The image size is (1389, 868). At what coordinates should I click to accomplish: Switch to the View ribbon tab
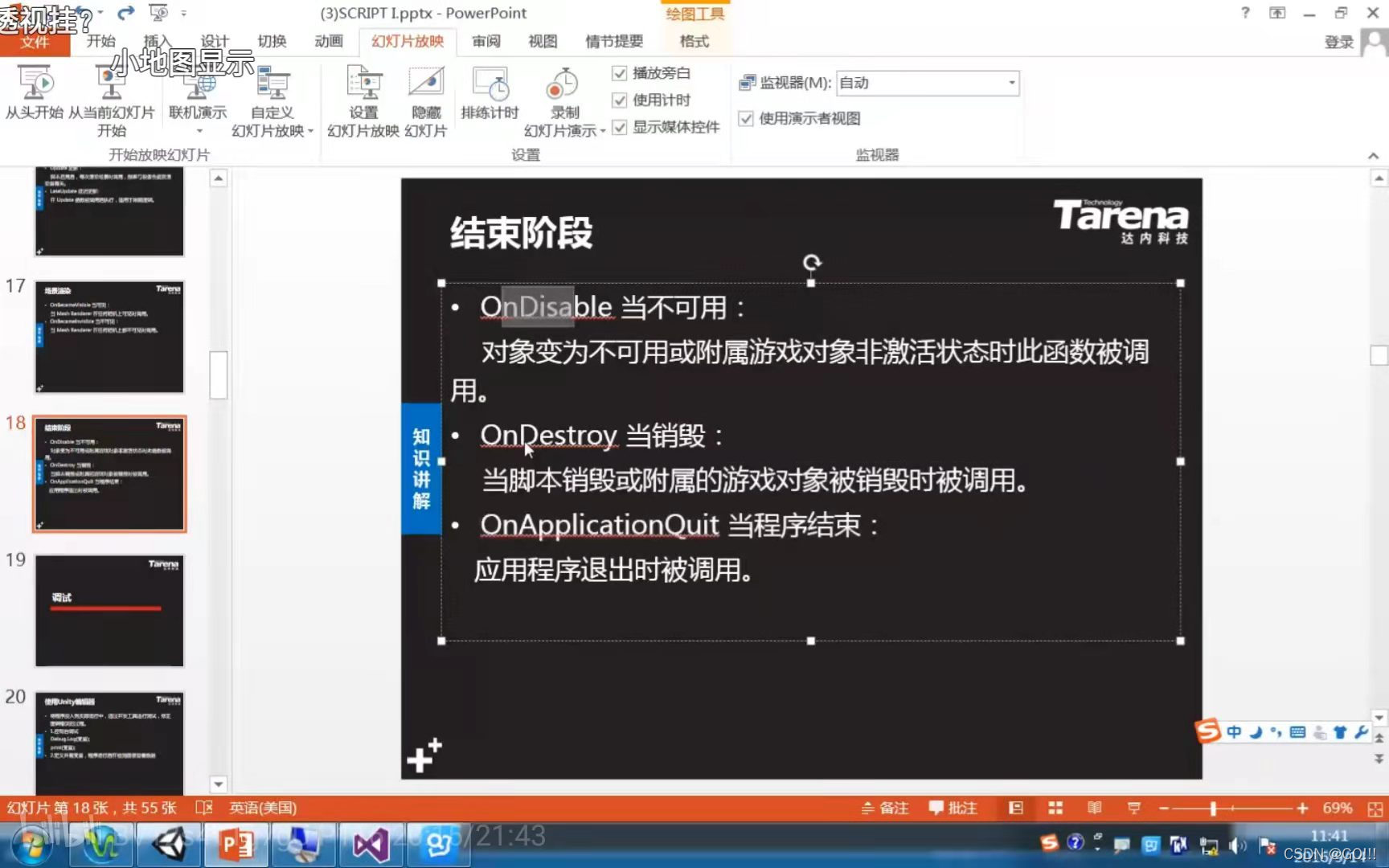click(543, 41)
